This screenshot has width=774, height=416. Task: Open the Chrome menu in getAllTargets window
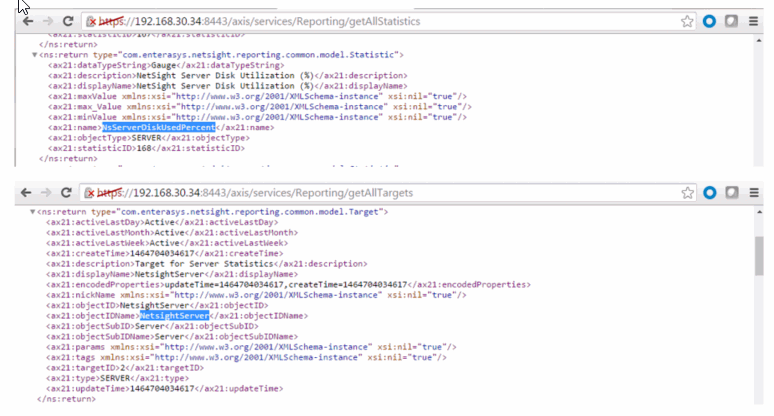click(x=754, y=192)
